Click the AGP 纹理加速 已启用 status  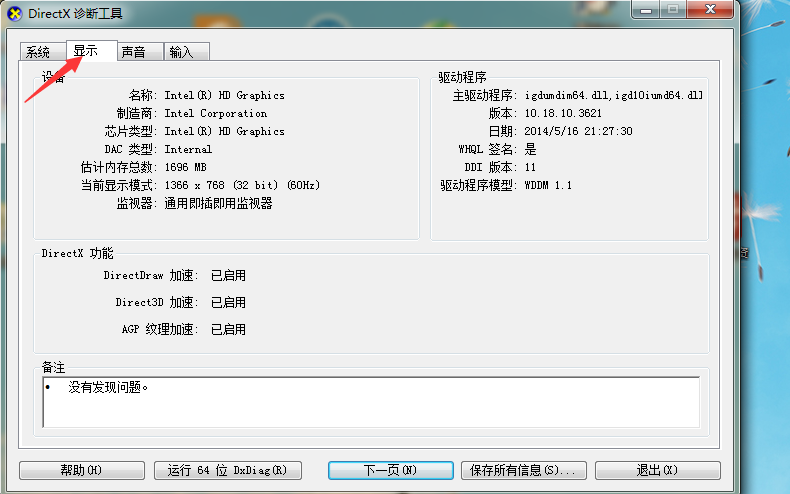(x=228, y=329)
